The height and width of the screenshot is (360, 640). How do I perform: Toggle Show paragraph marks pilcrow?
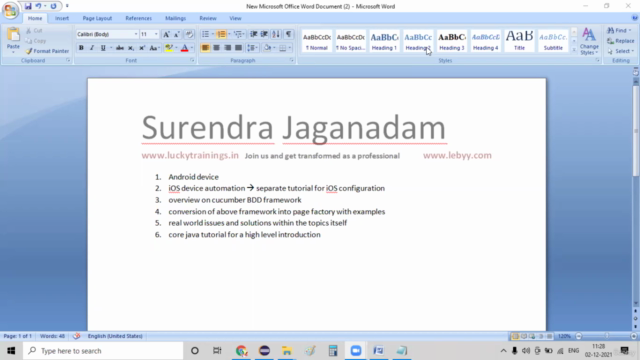289,34
